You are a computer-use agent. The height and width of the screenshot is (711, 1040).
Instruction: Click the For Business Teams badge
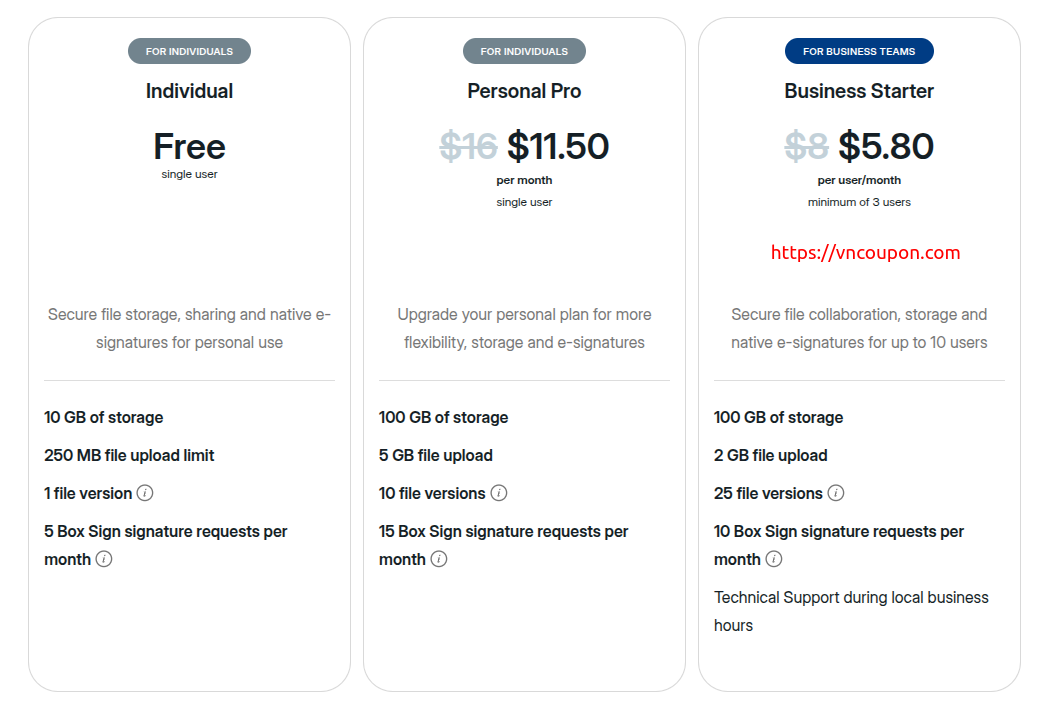pyautogui.click(x=859, y=51)
